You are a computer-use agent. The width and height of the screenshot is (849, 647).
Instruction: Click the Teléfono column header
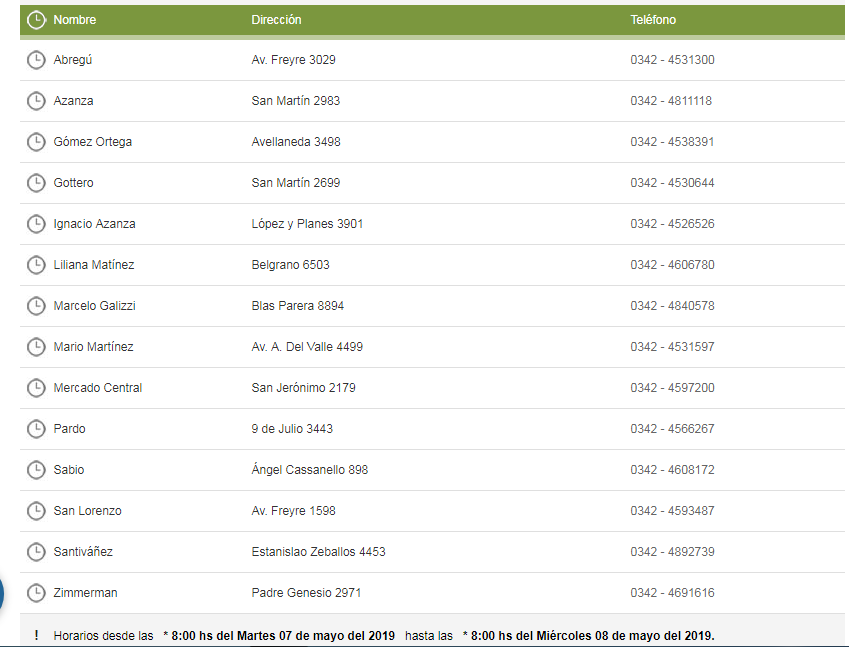653,20
